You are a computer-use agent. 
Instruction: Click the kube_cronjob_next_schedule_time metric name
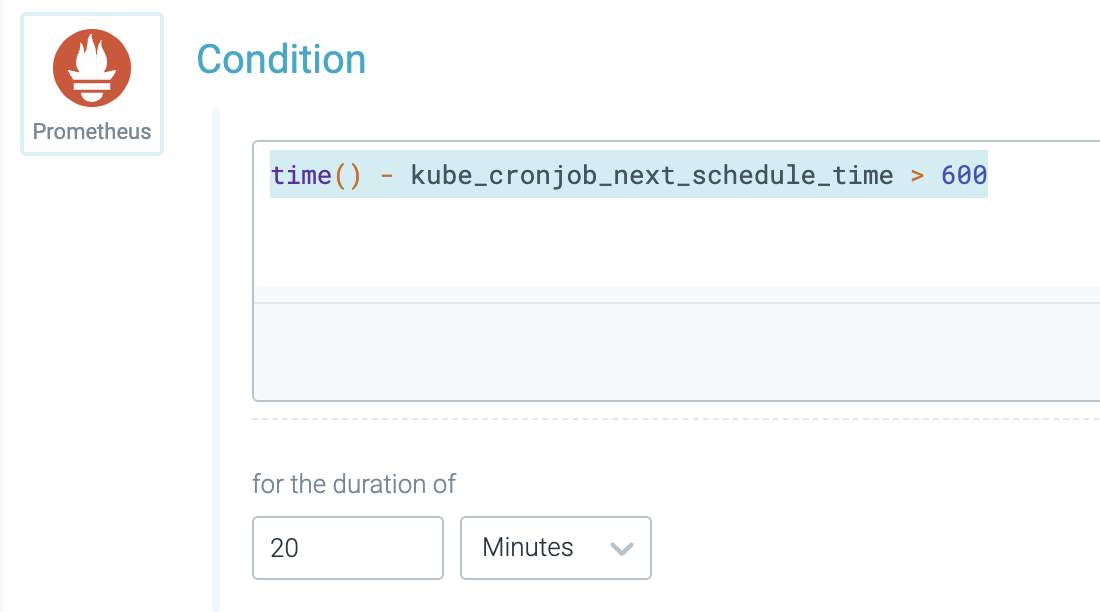pyautogui.click(x=651, y=176)
